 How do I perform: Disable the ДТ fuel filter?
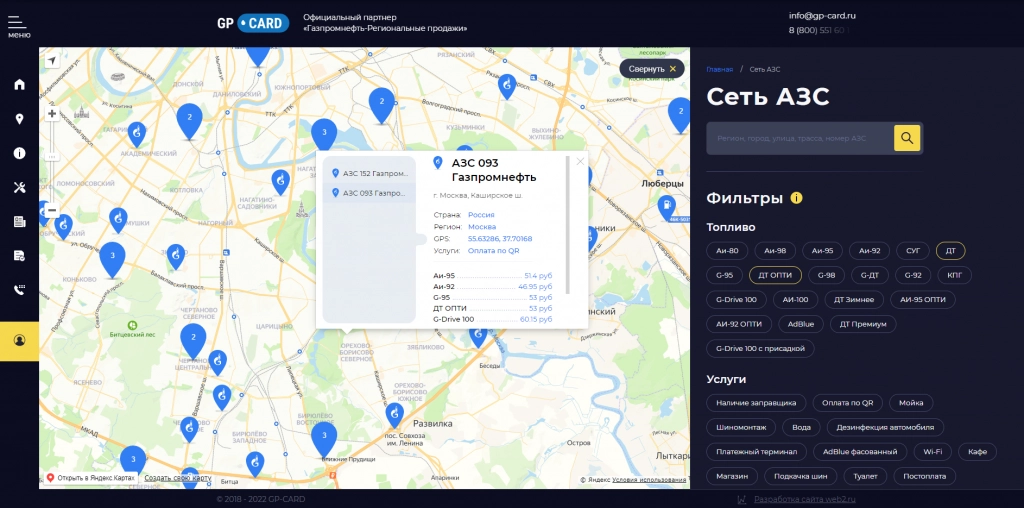[950, 251]
